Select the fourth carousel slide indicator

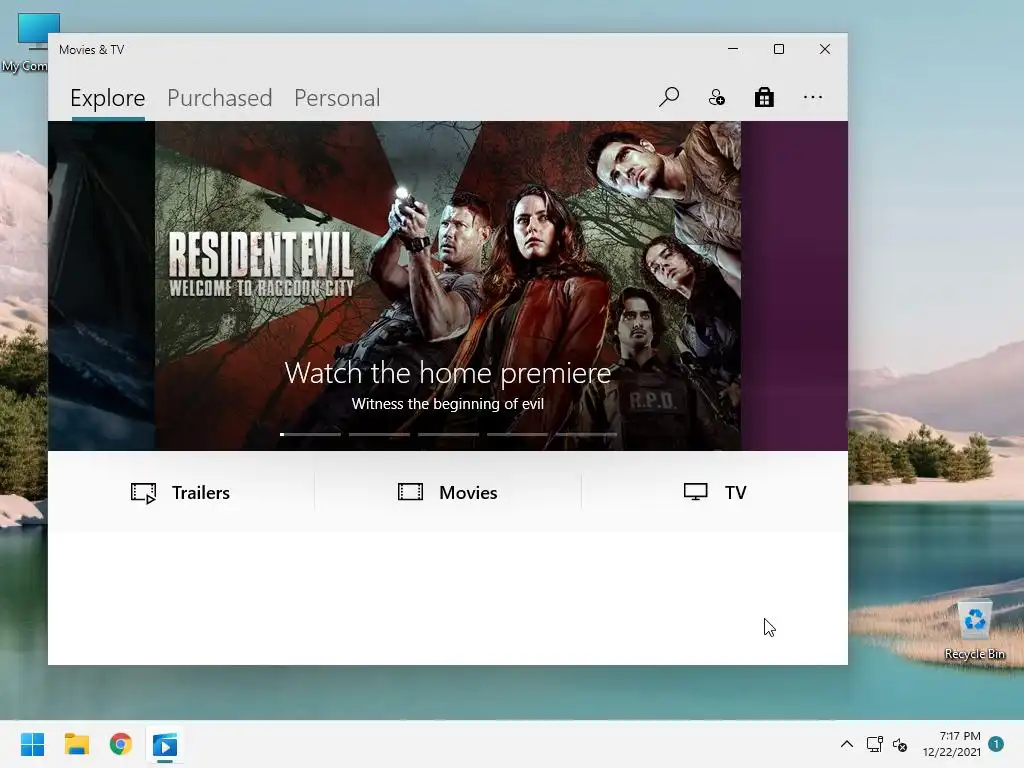point(517,434)
